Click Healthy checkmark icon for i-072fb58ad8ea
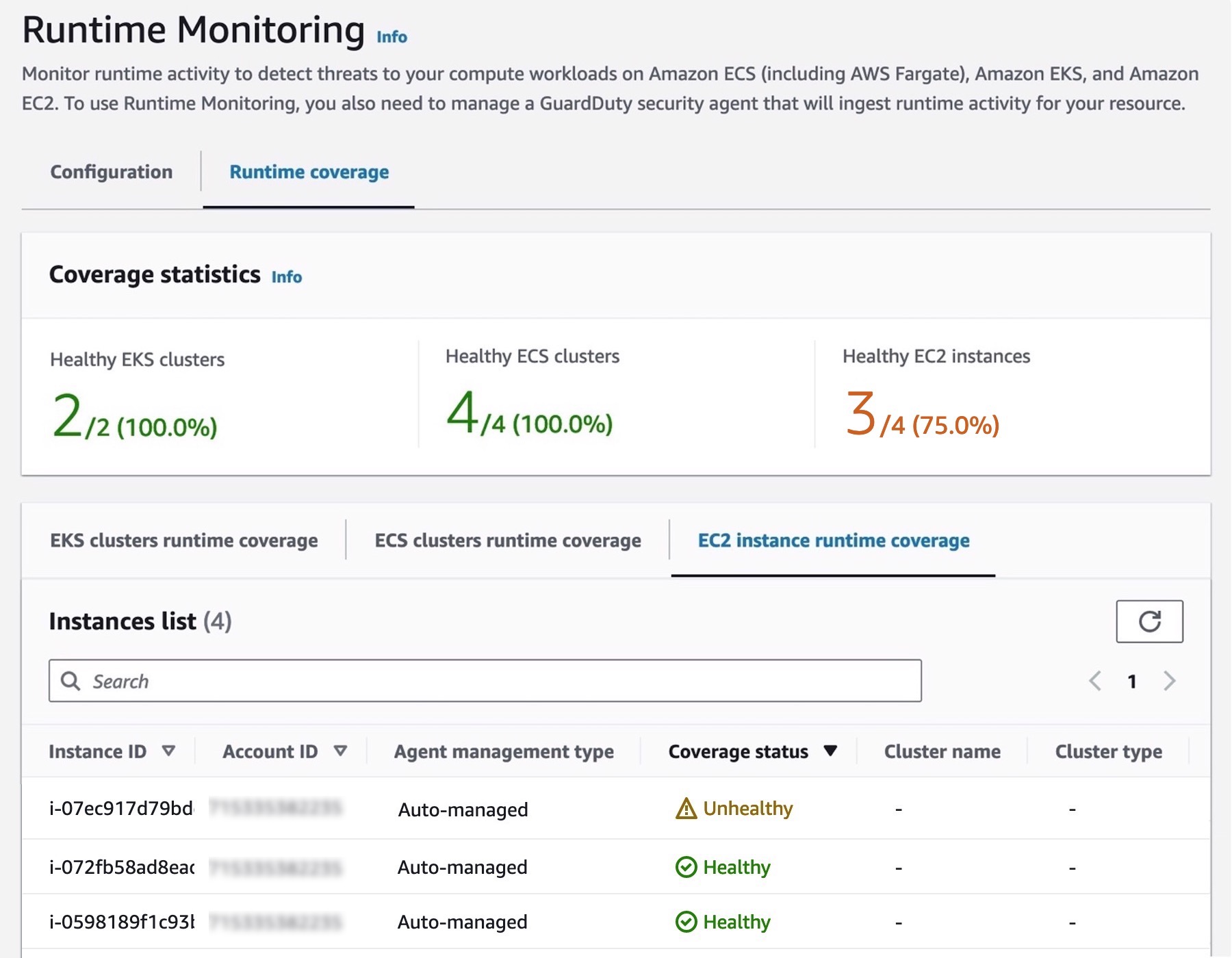Screen dimensions: 1232x958 686,867
